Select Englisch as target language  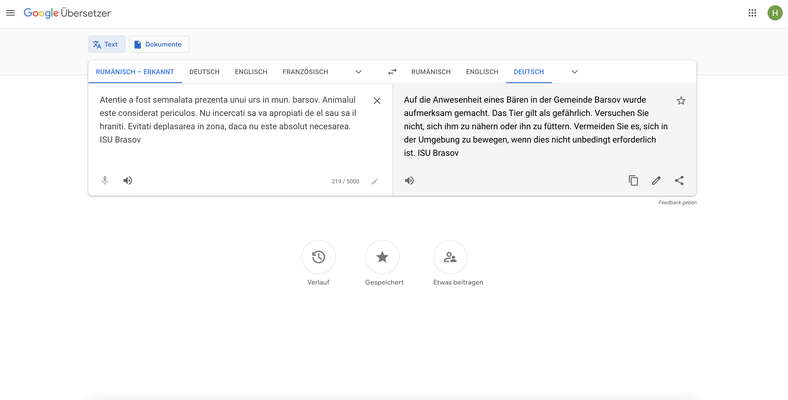pos(482,72)
